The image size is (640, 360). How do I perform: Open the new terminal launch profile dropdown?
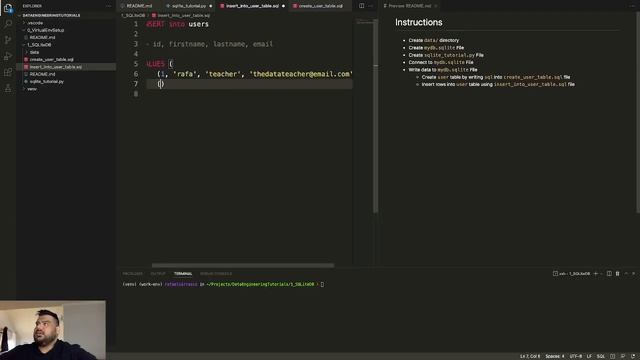click(601, 273)
